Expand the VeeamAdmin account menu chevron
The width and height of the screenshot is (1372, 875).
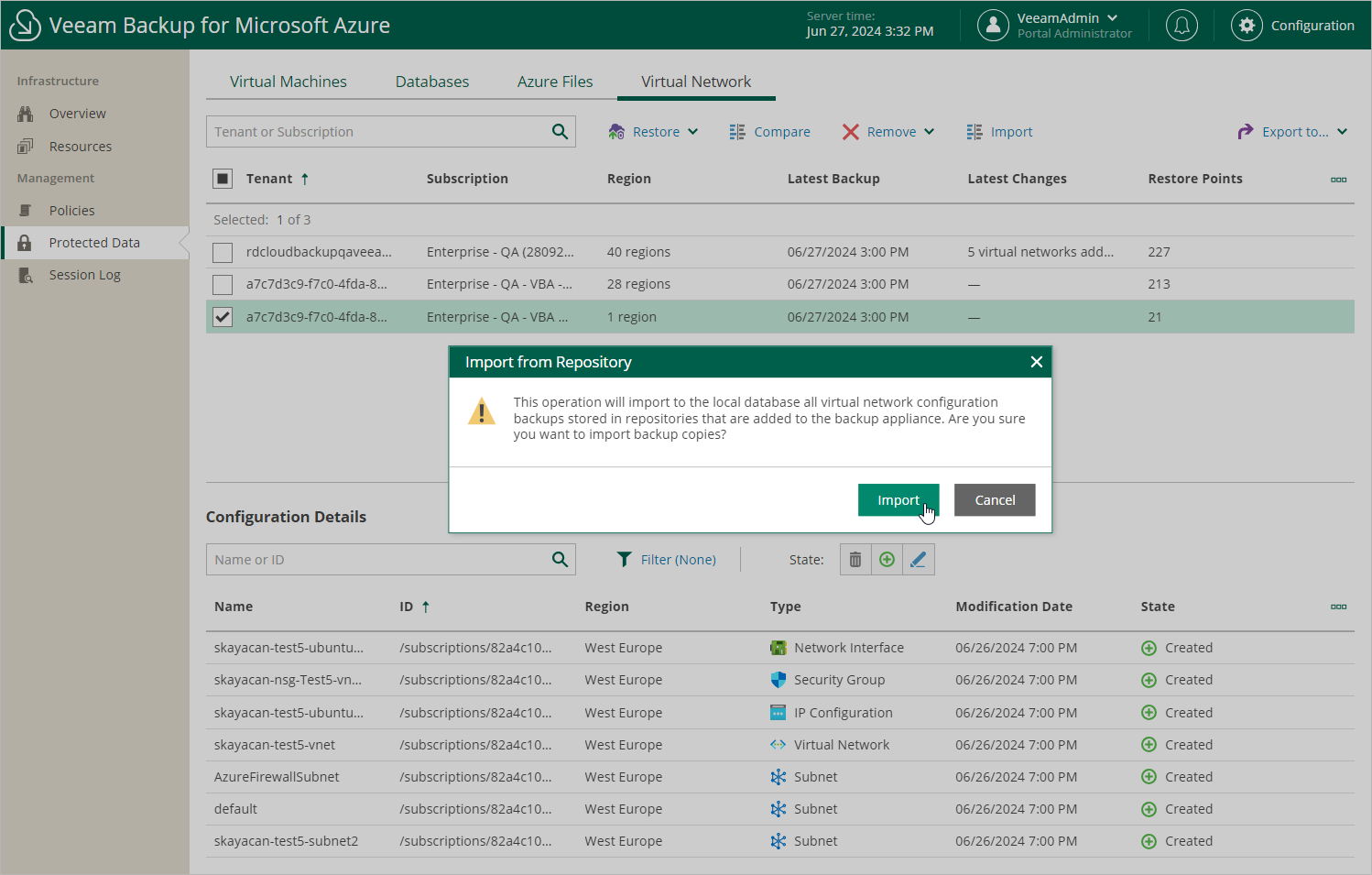(x=1113, y=17)
